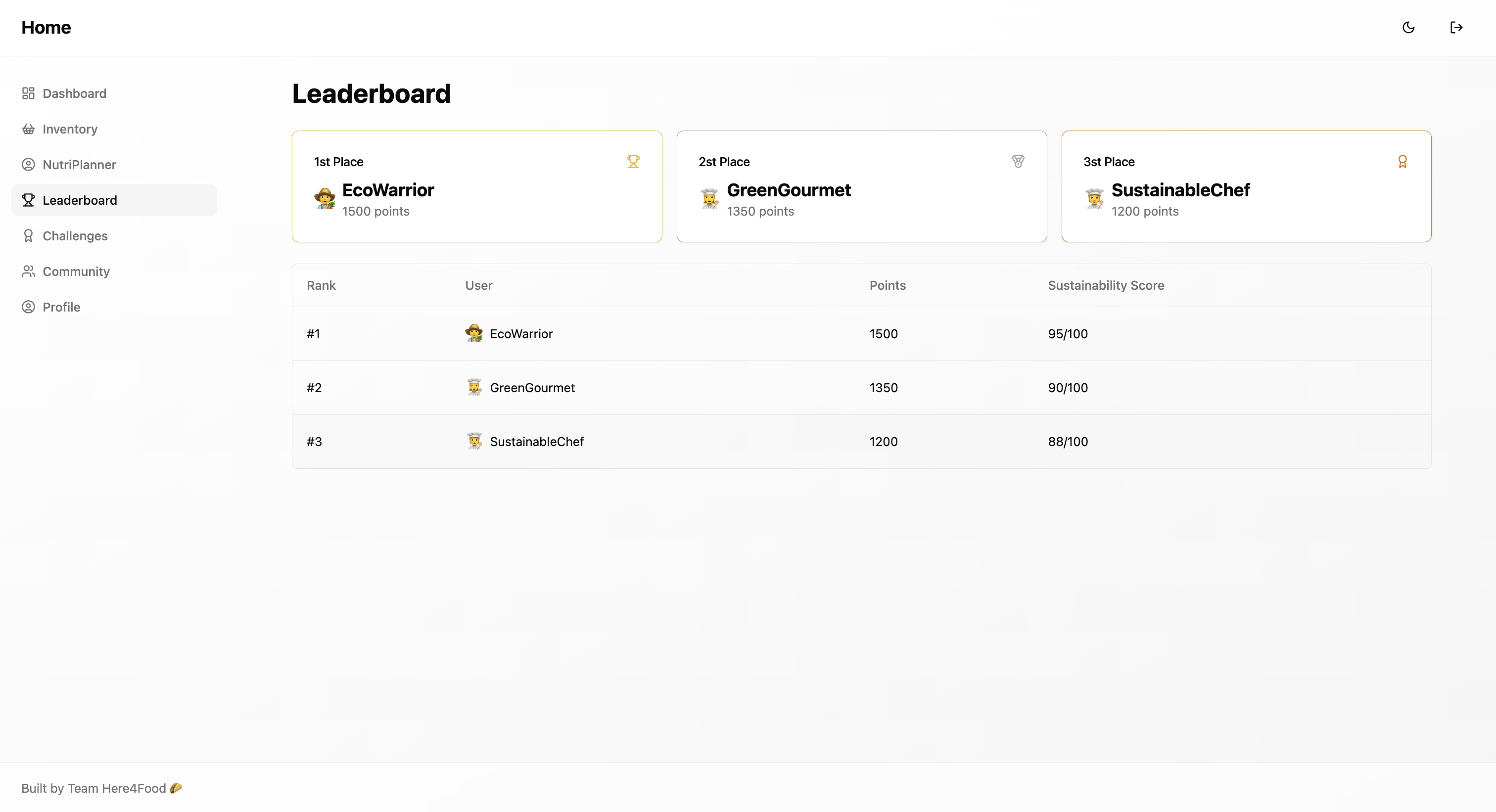The image size is (1496, 812).
Task: Click the Challenges ribbon icon in sidebar
Action: pos(28,236)
